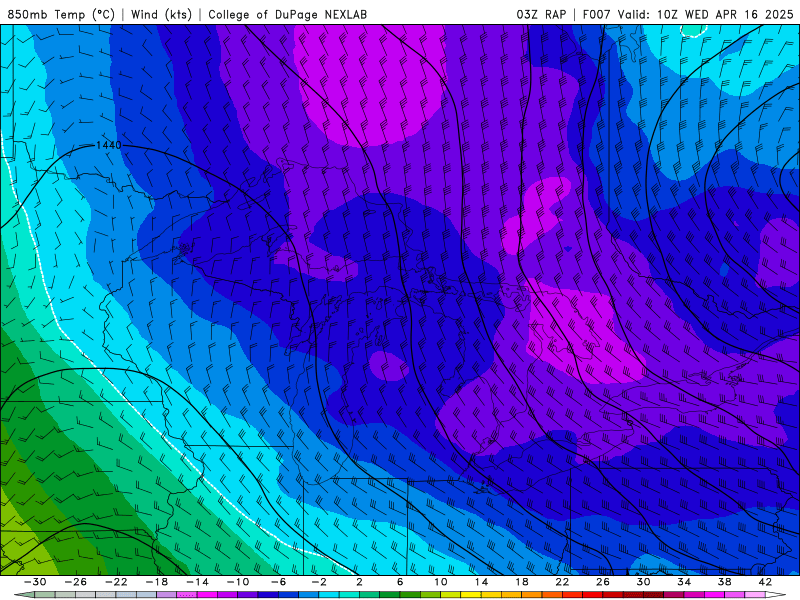The image size is (800, 600).
Task: Click the 22 color scale label
Action: coord(562,582)
